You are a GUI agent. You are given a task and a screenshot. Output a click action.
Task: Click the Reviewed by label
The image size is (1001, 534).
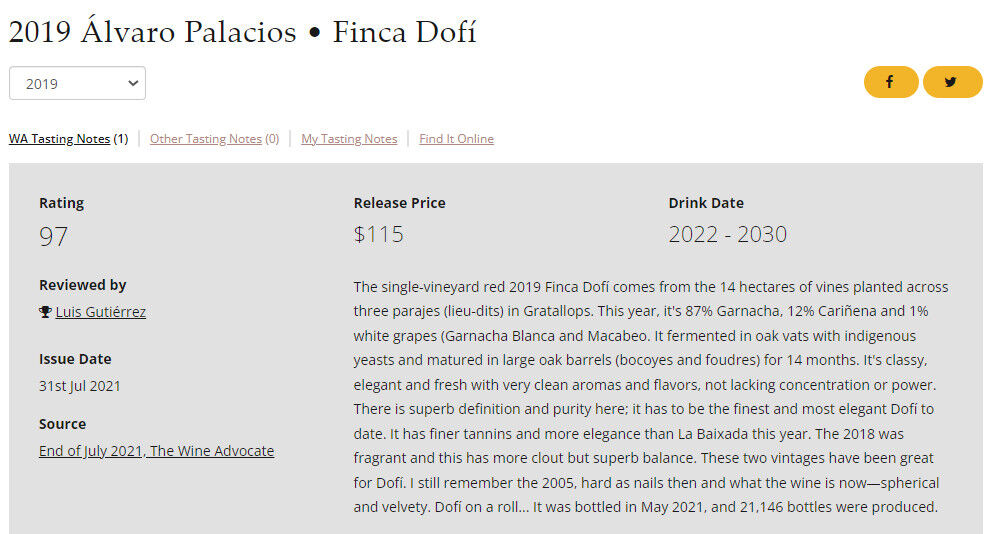tap(82, 285)
